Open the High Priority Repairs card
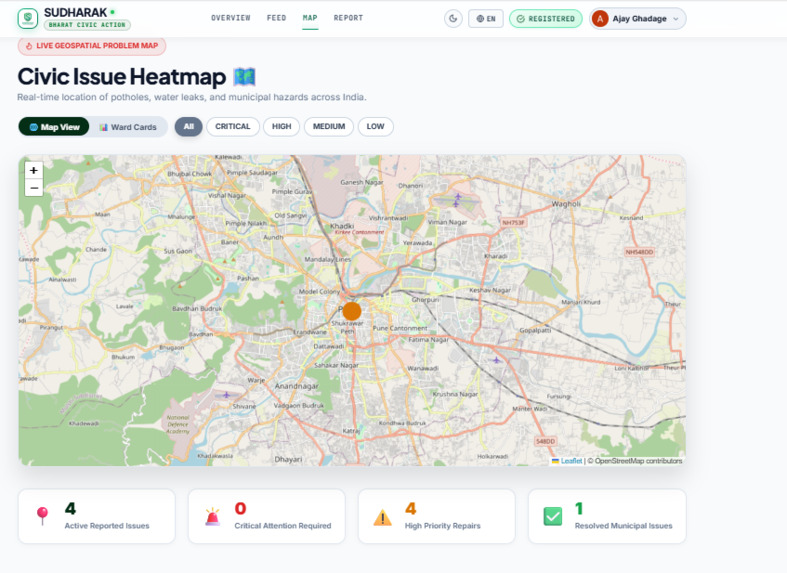Image resolution: width=787 pixels, height=573 pixels. coord(437,516)
